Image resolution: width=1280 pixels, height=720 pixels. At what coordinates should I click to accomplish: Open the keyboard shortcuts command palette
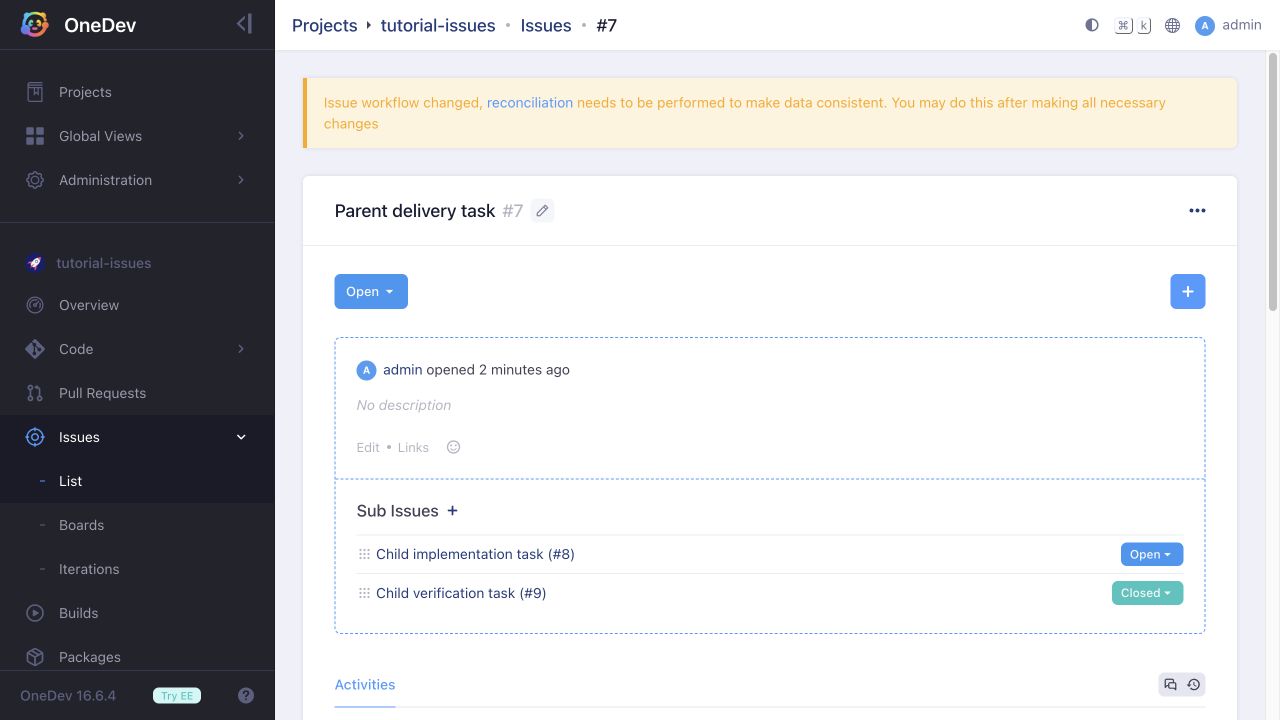1133,25
